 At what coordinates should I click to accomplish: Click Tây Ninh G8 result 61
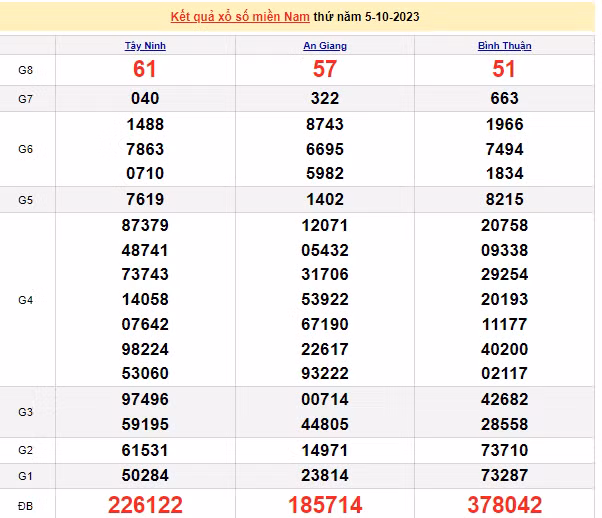tap(146, 69)
